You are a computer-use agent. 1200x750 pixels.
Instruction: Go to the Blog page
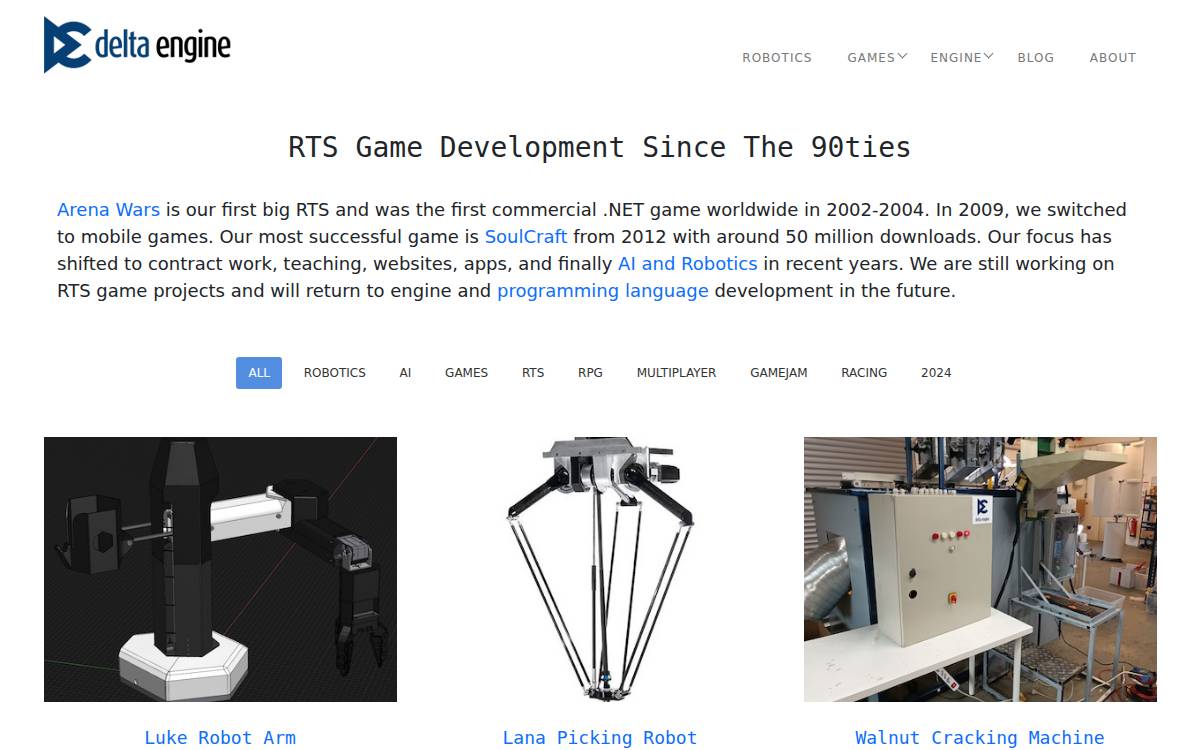(x=1036, y=58)
